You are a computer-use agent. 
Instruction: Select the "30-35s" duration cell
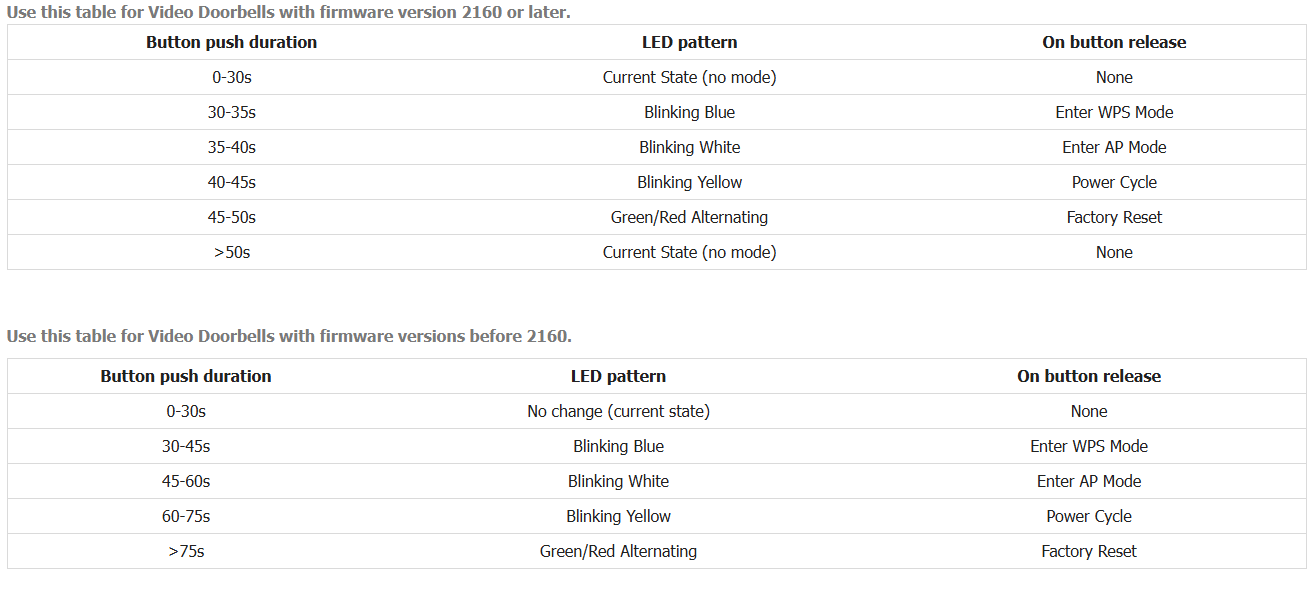pos(232,112)
